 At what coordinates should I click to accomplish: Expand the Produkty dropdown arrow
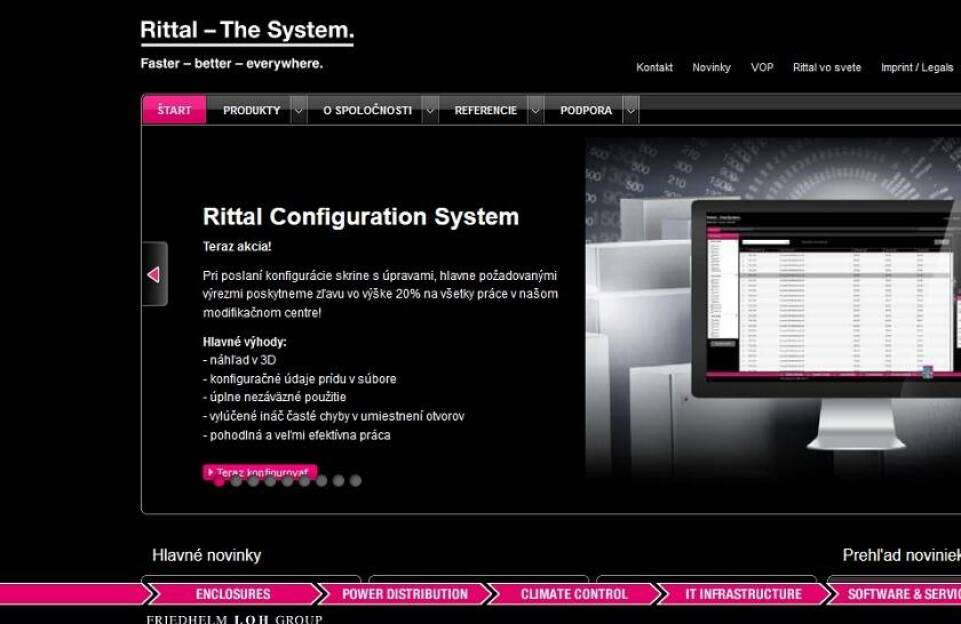[298, 111]
